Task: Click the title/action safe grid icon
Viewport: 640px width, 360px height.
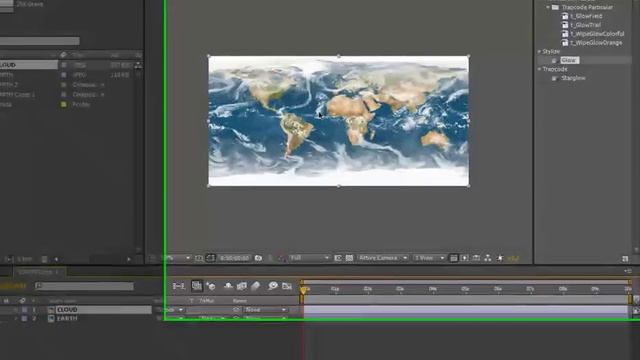Action: (x=199, y=258)
